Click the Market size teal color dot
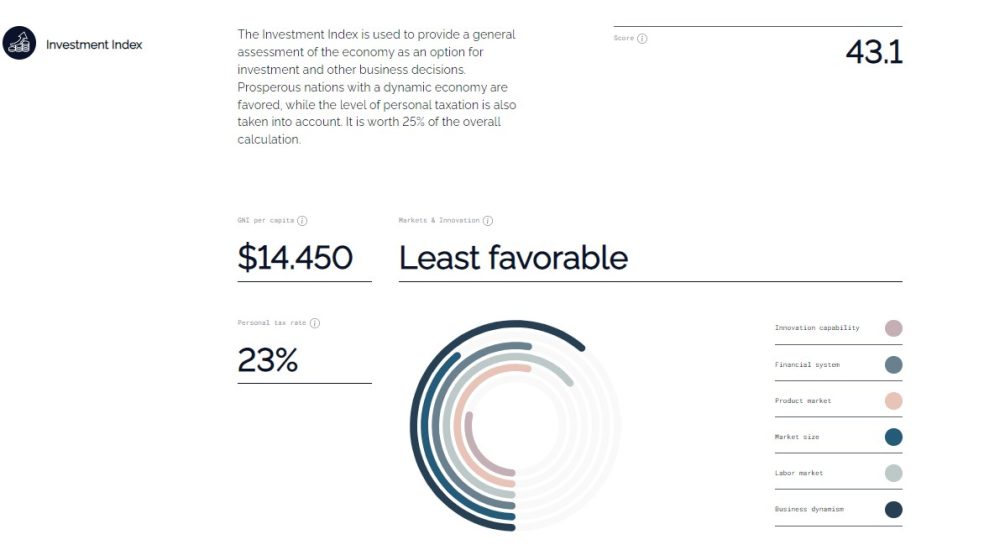This screenshot has width=984, height=550. 893,437
